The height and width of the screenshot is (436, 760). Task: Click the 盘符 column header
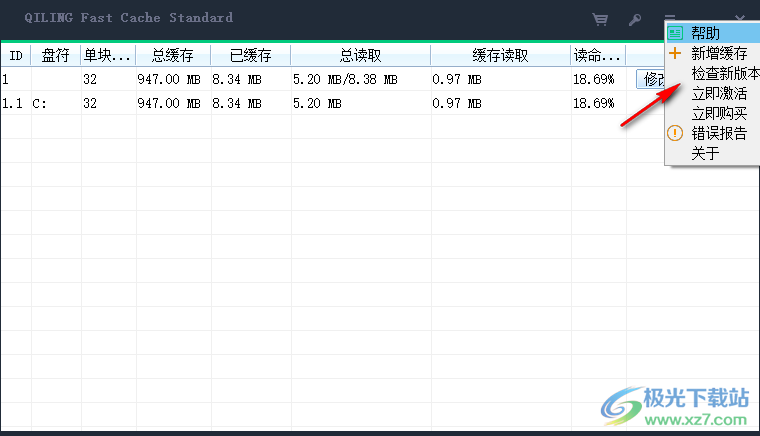(x=55, y=55)
